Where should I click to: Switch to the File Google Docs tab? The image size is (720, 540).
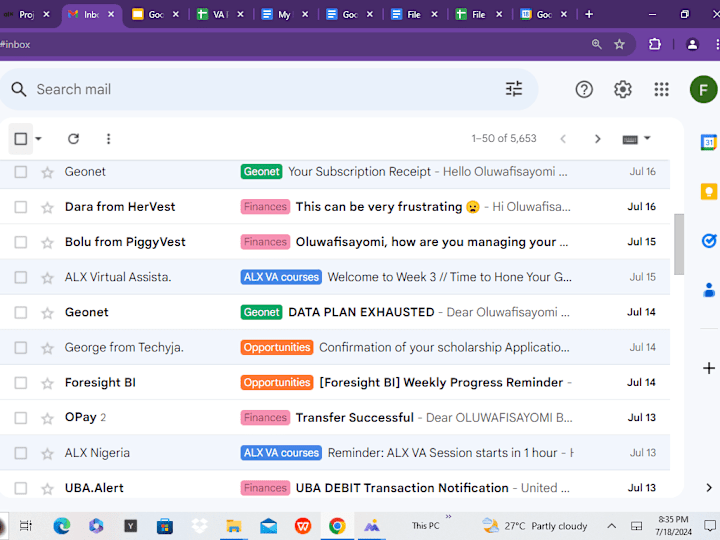[414, 15]
